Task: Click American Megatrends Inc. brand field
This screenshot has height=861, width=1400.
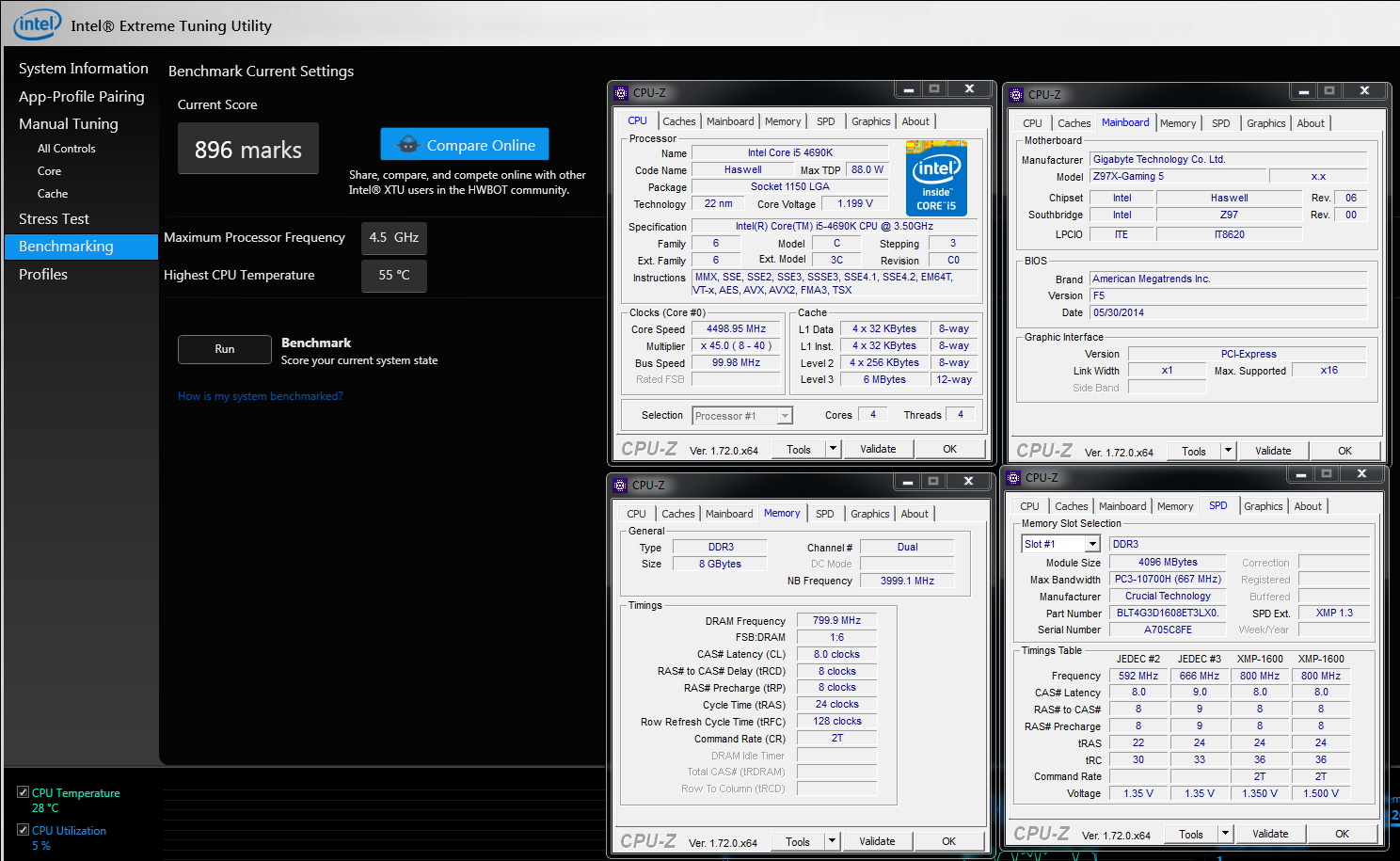Action: [1228, 279]
